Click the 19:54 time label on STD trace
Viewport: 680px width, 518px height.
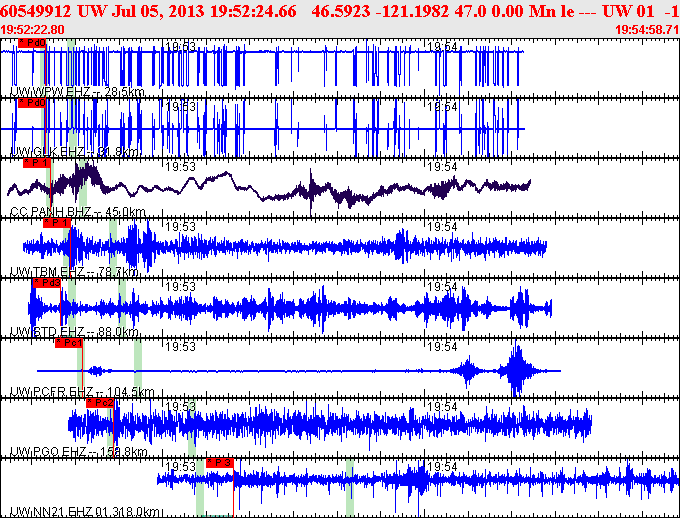tap(442, 286)
